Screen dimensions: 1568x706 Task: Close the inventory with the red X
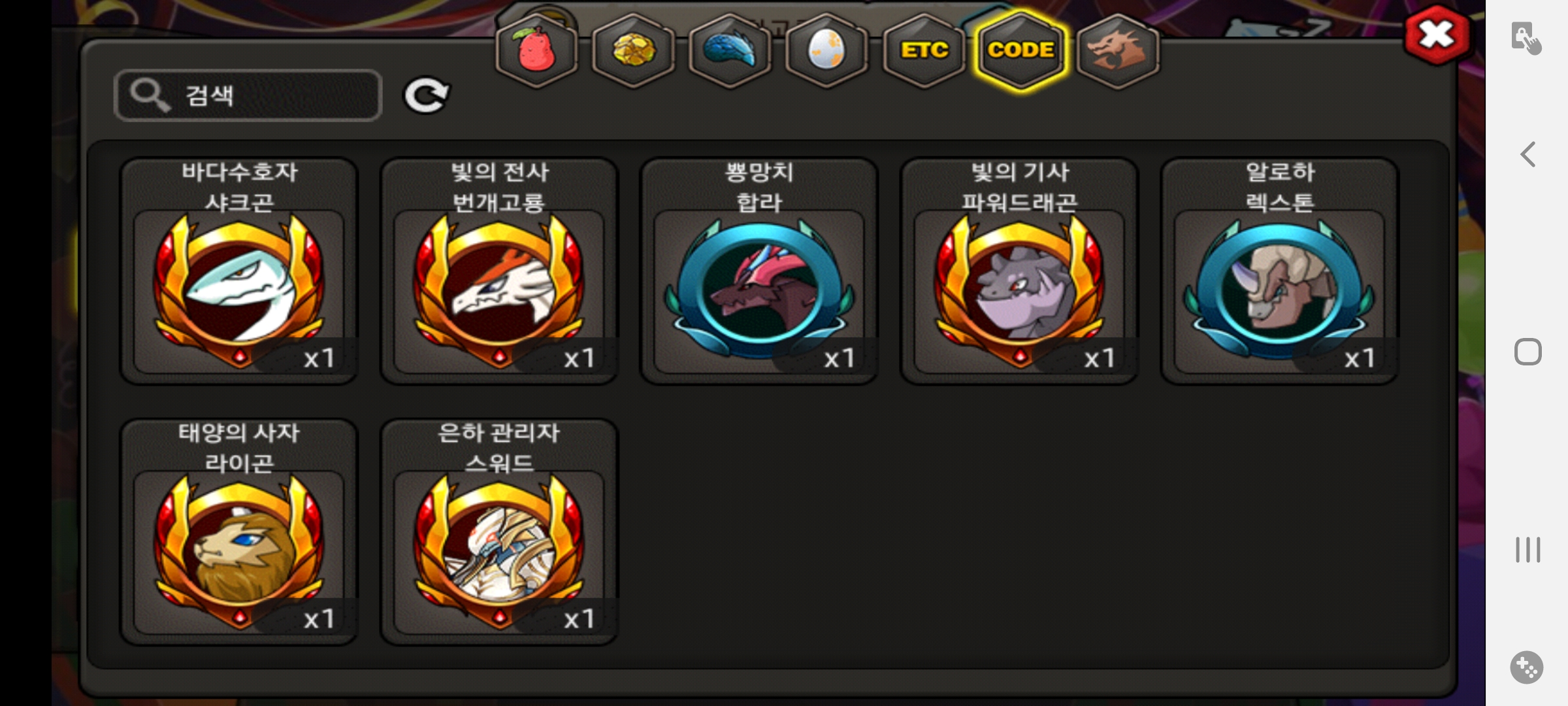1437,35
